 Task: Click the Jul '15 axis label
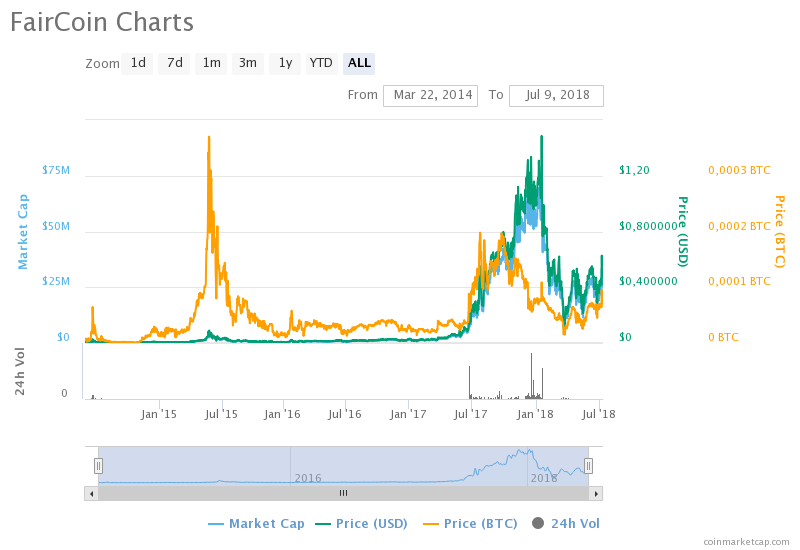pos(221,414)
